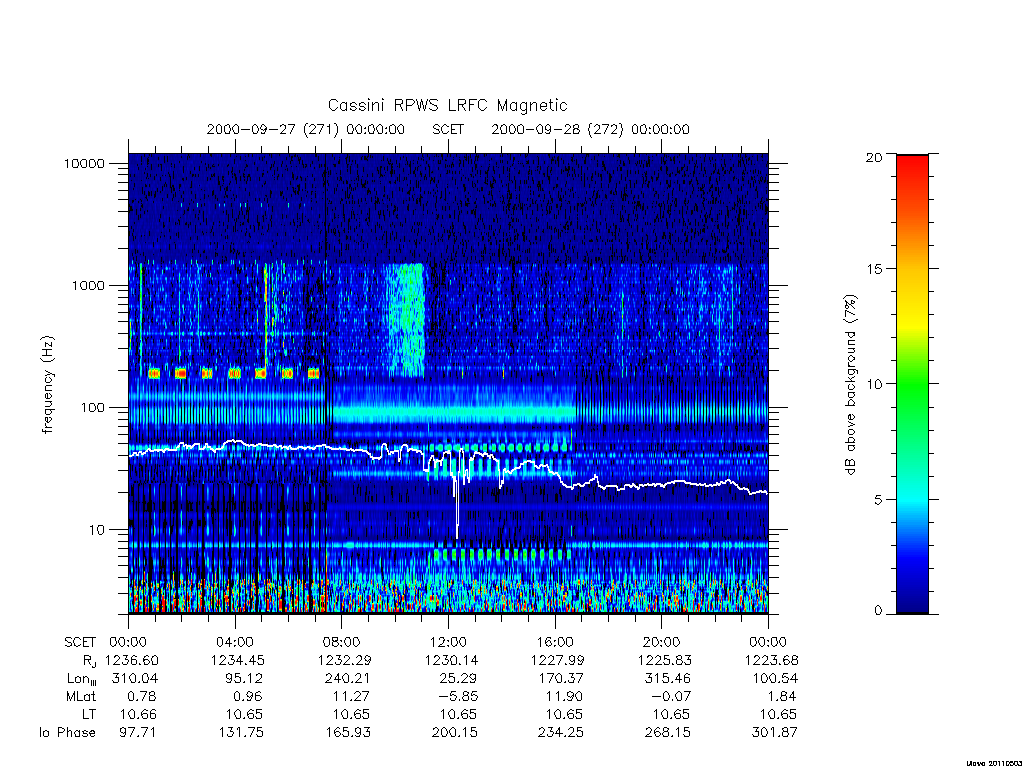Click the green region of the color bar
This screenshot has height=768, width=1024.
pos(912,385)
